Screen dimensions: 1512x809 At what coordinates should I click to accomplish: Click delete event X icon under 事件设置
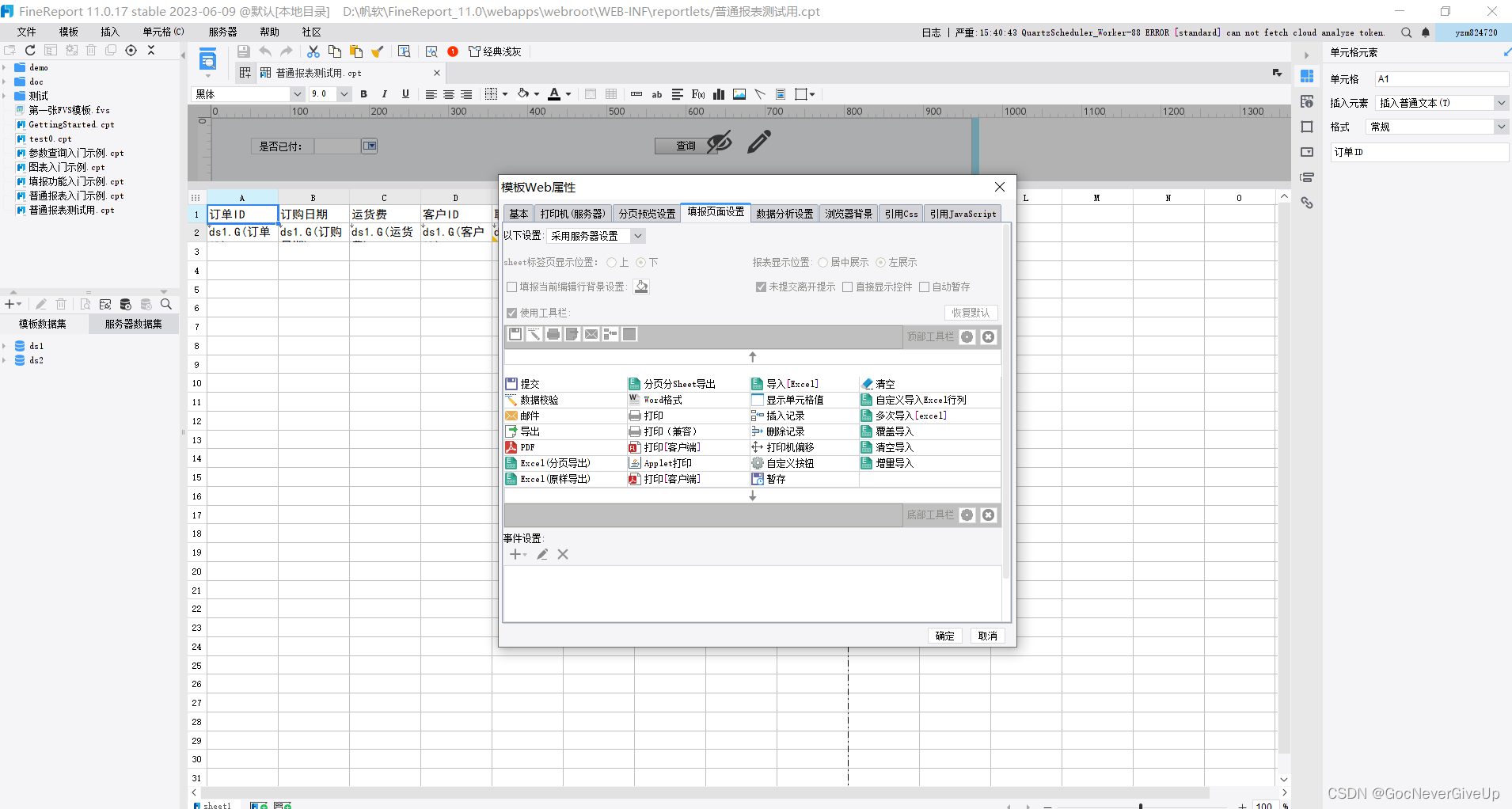(x=563, y=554)
